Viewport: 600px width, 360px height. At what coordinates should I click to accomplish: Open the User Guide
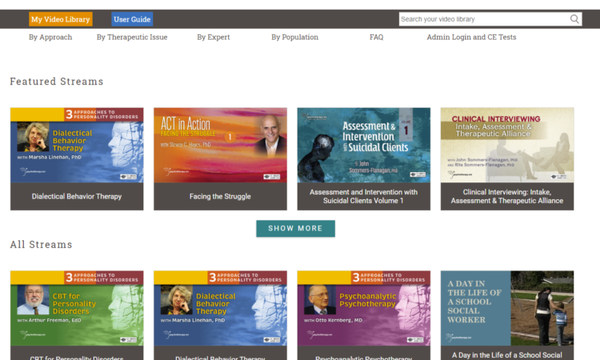click(x=132, y=19)
